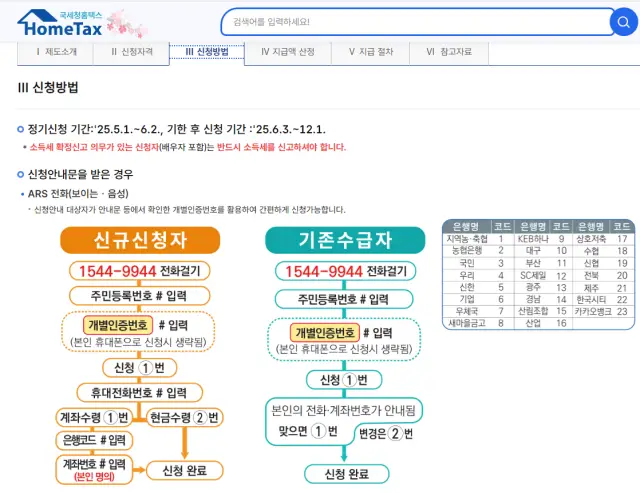640x493 pixels.
Task: Click the 계좌번호 # 입력 step
Action: pyautogui.click(x=94, y=470)
